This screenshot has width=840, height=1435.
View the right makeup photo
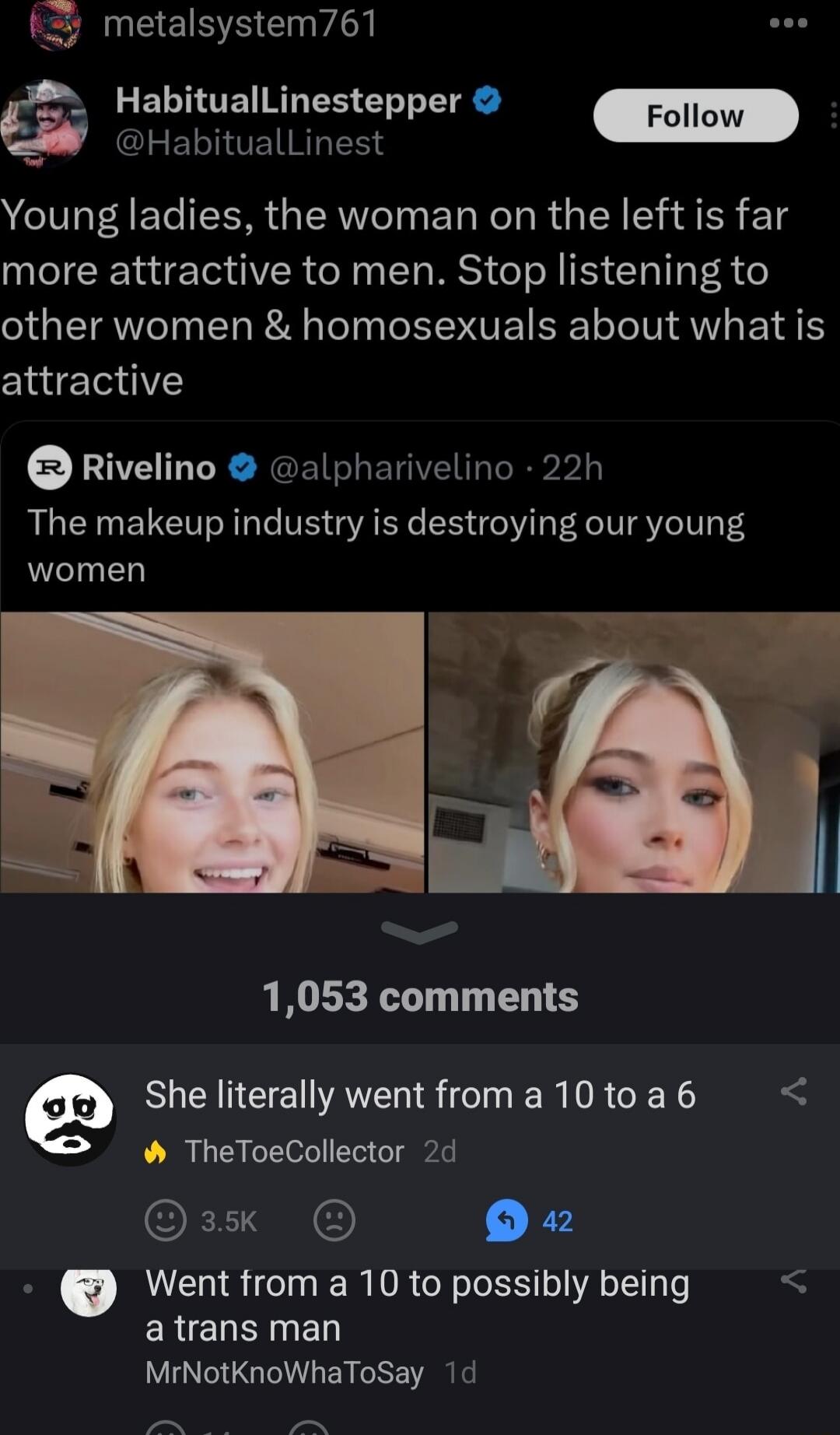pyautogui.click(x=634, y=752)
